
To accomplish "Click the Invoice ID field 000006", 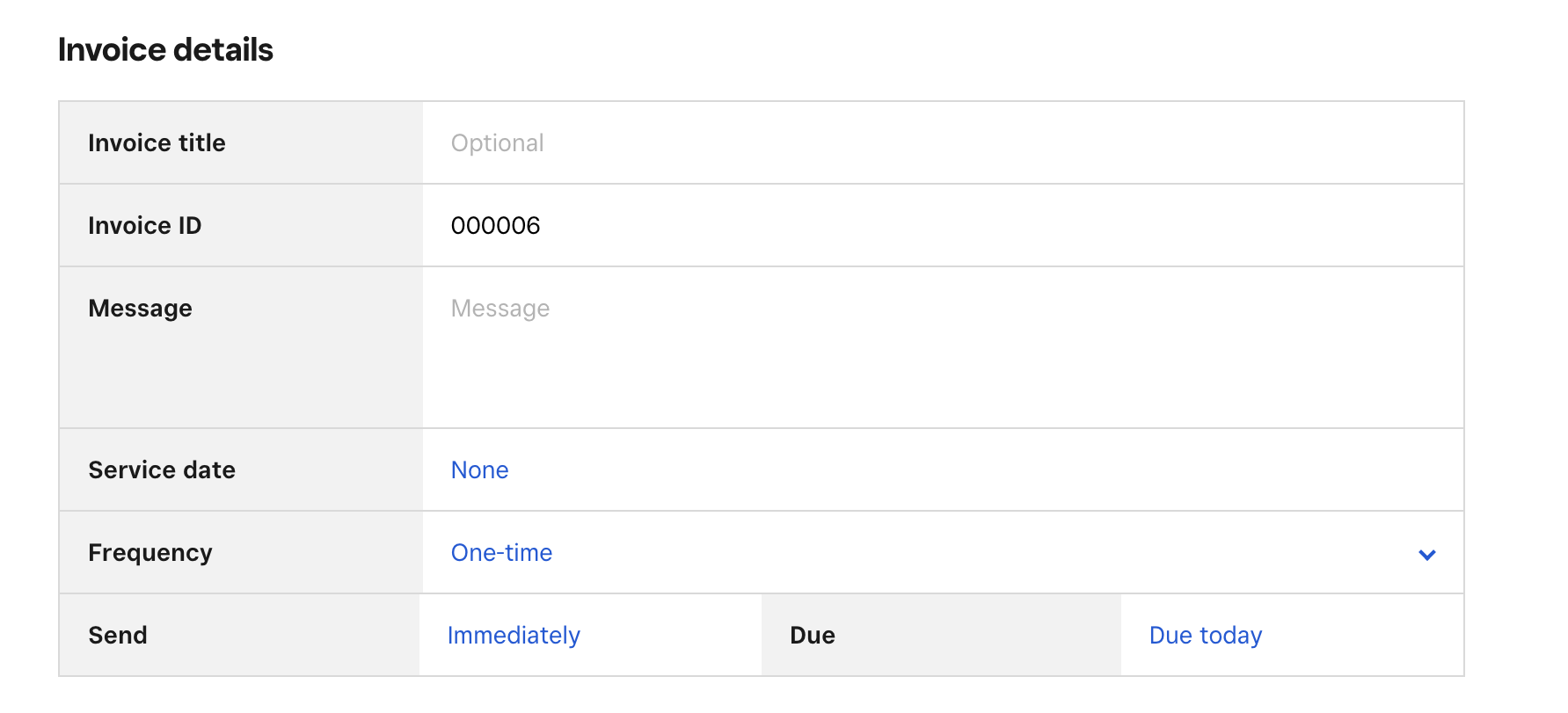I will pos(495,226).
